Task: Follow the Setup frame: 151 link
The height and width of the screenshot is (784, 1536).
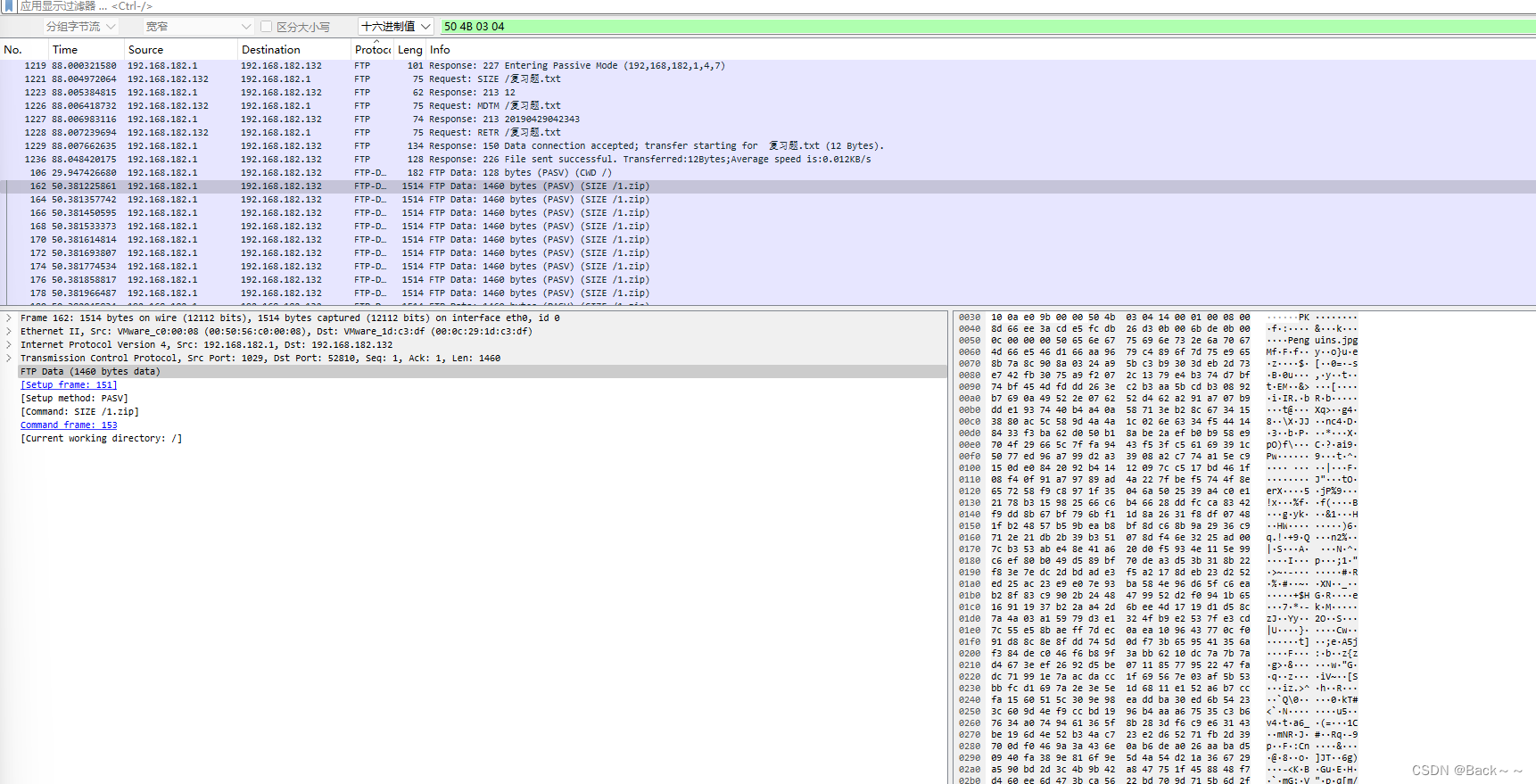Action: tap(69, 384)
